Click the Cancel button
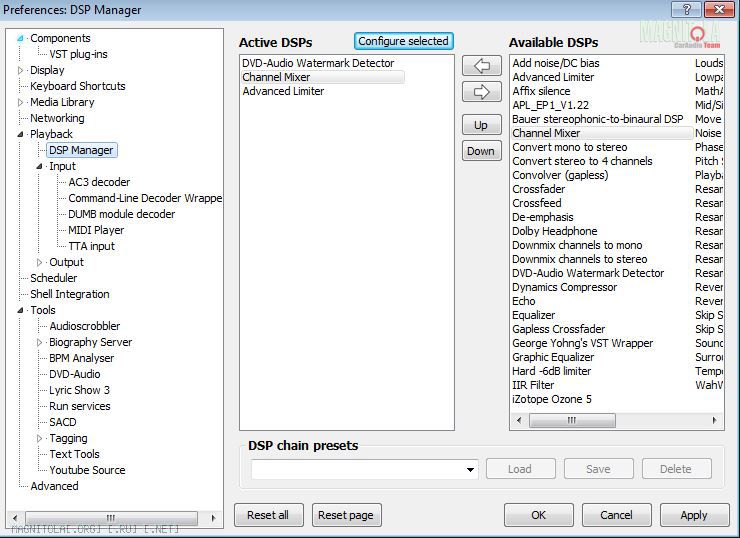The height and width of the screenshot is (538, 740). click(x=616, y=515)
